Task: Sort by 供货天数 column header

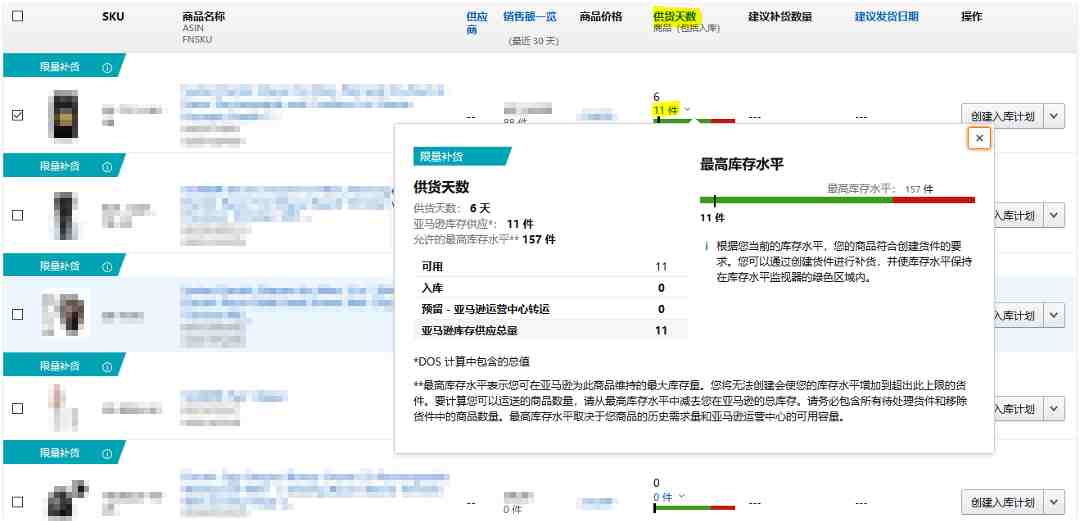Action: coord(676,17)
